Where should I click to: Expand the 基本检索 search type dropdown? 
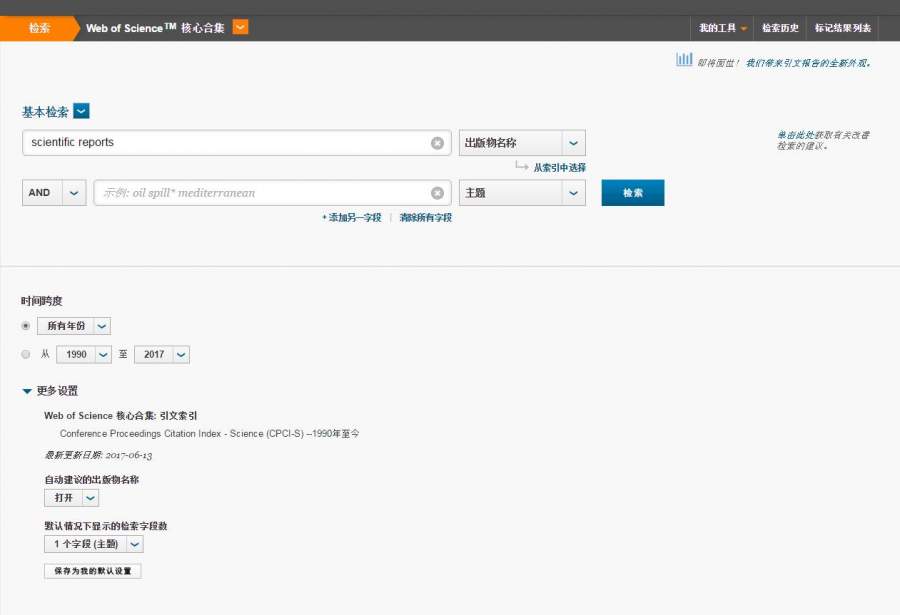tap(82, 111)
